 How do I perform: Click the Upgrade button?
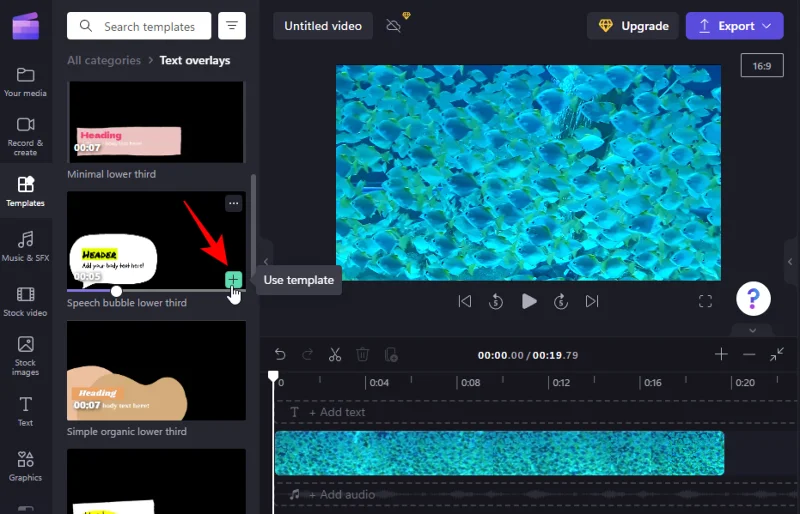coord(633,26)
